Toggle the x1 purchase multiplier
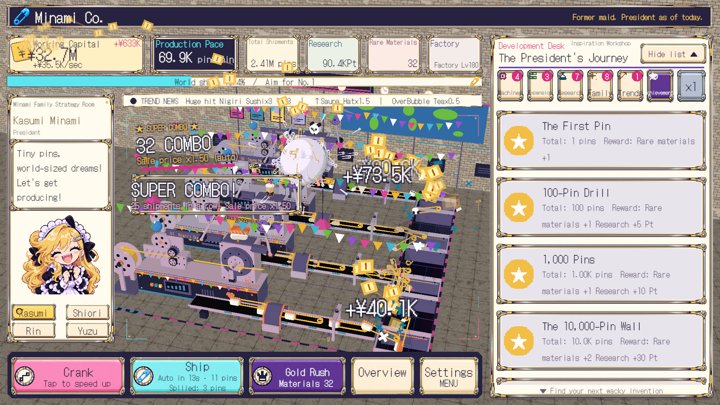 pos(691,86)
